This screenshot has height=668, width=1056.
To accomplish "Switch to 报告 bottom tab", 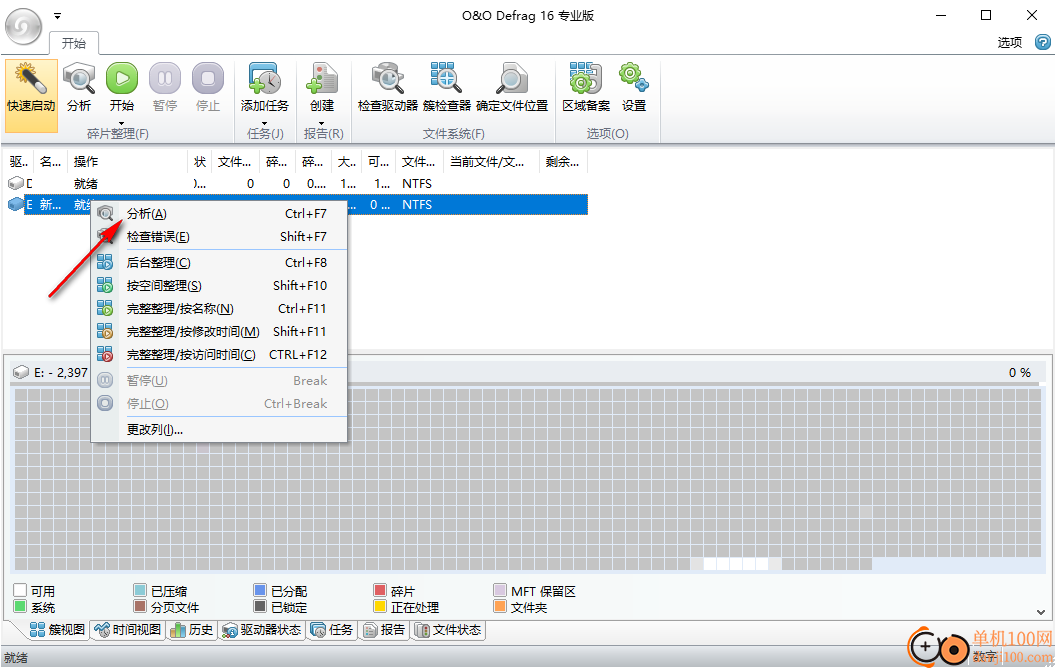I will pos(384,630).
